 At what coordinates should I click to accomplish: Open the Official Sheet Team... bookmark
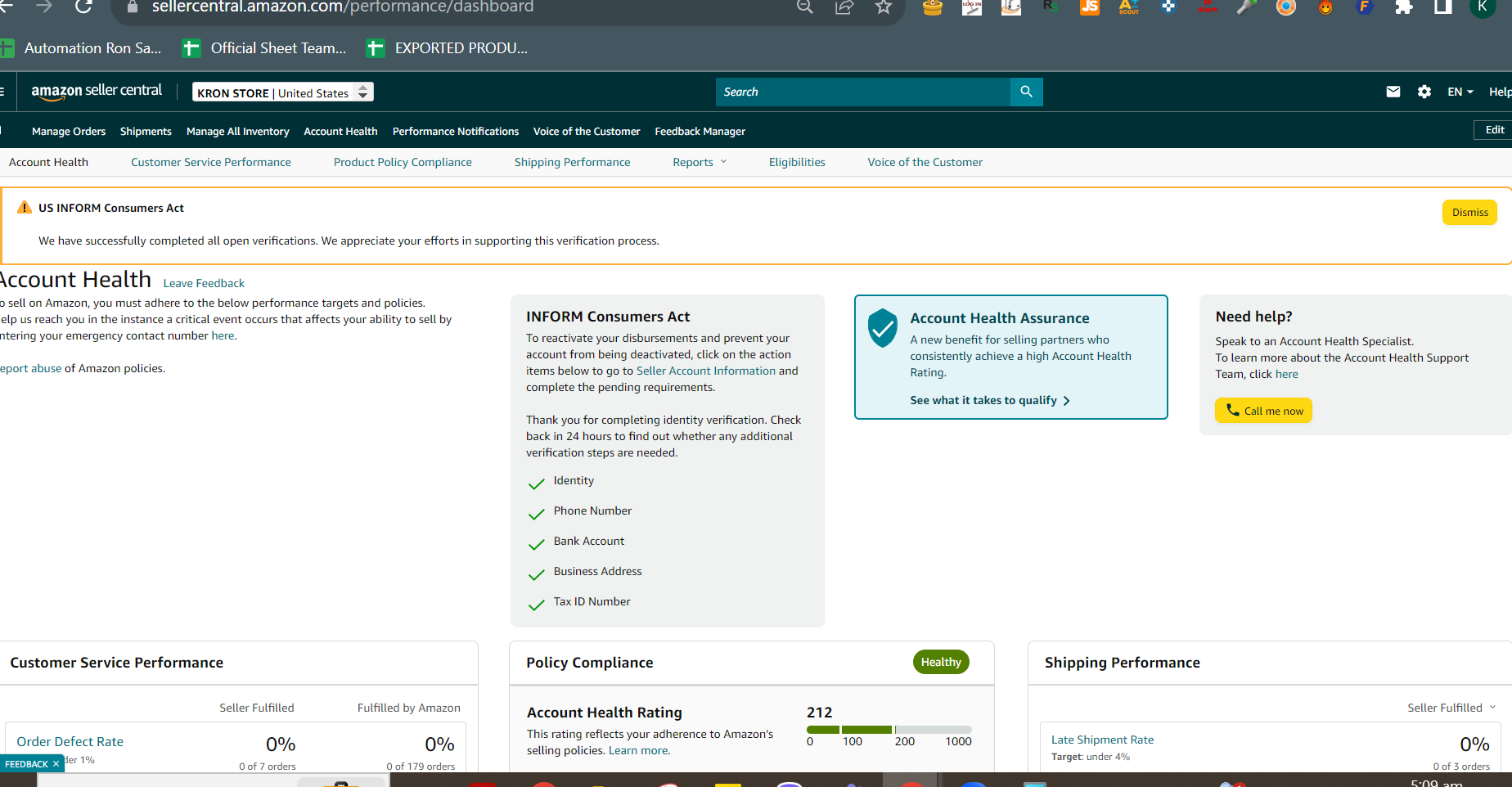point(264,48)
